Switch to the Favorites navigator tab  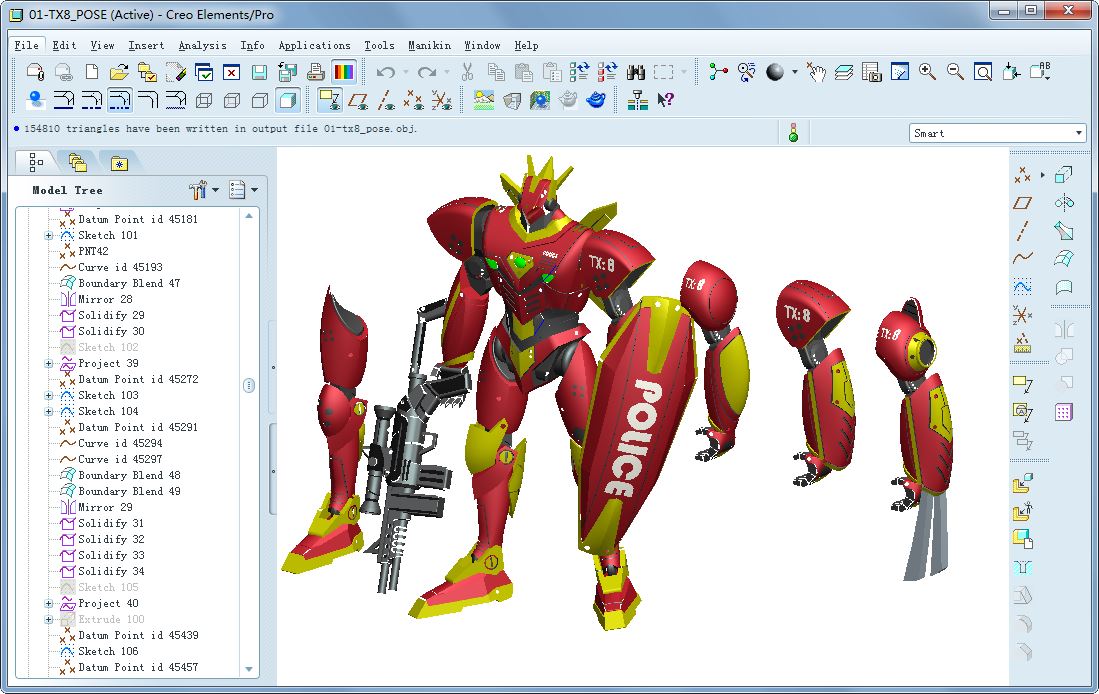[x=119, y=163]
